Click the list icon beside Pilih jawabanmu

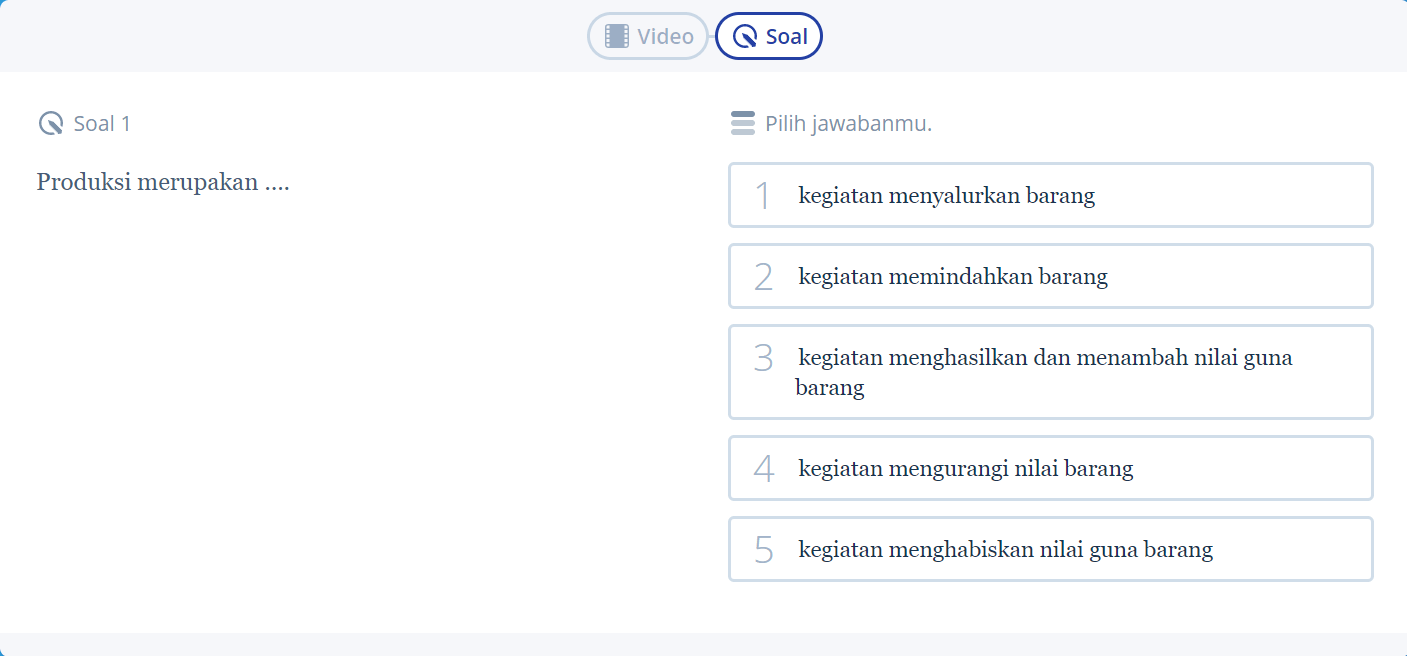(742, 123)
